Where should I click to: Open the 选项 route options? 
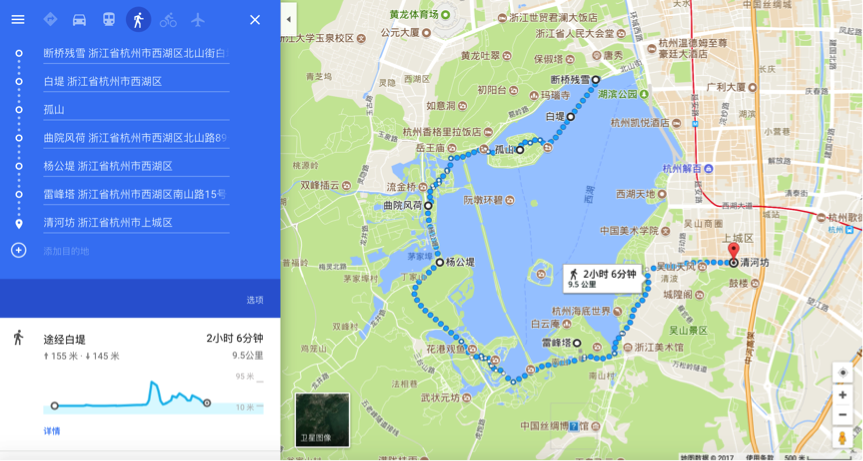[x=255, y=300]
